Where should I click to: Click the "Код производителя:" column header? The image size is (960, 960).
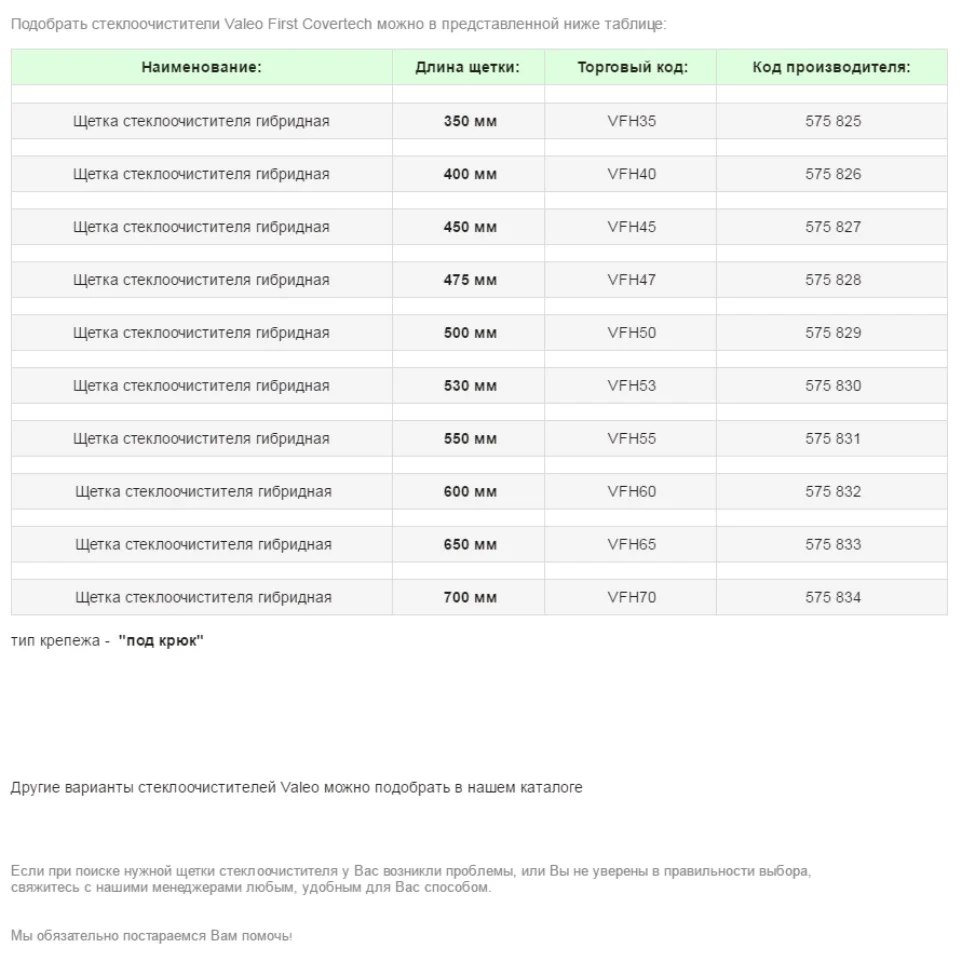pos(831,68)
